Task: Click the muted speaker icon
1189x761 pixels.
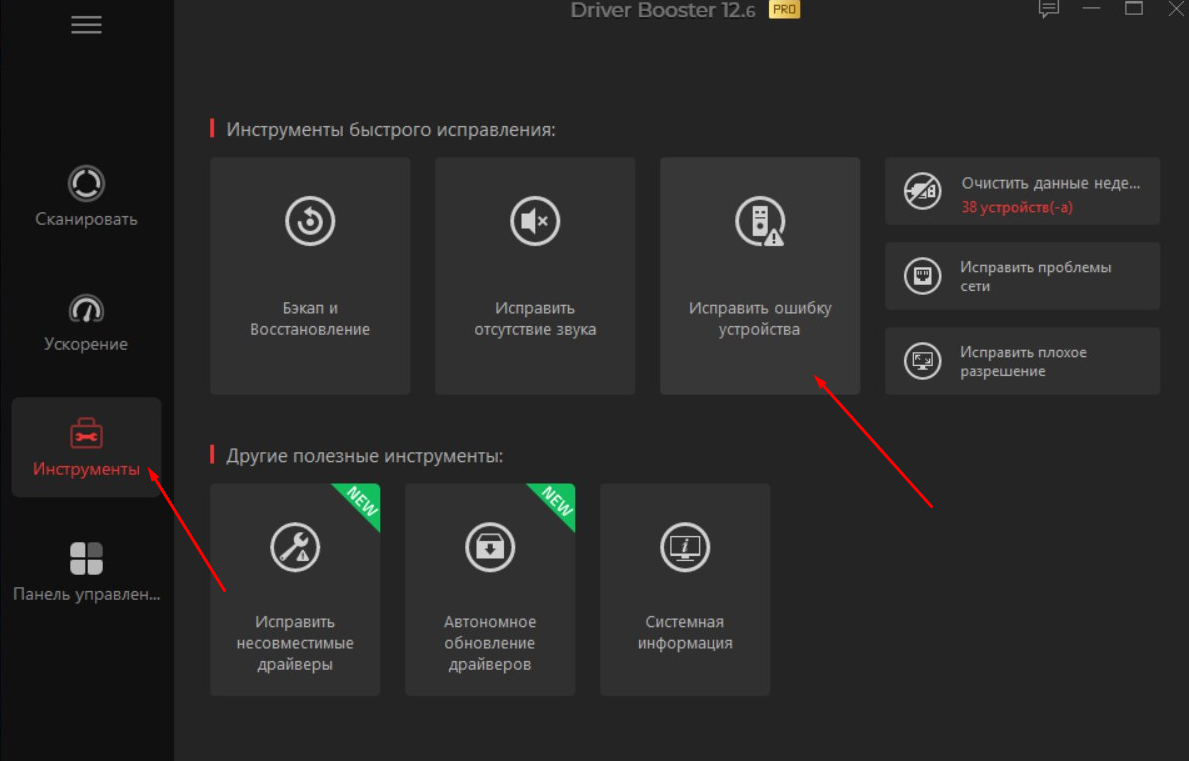Action: coord(535,221)
